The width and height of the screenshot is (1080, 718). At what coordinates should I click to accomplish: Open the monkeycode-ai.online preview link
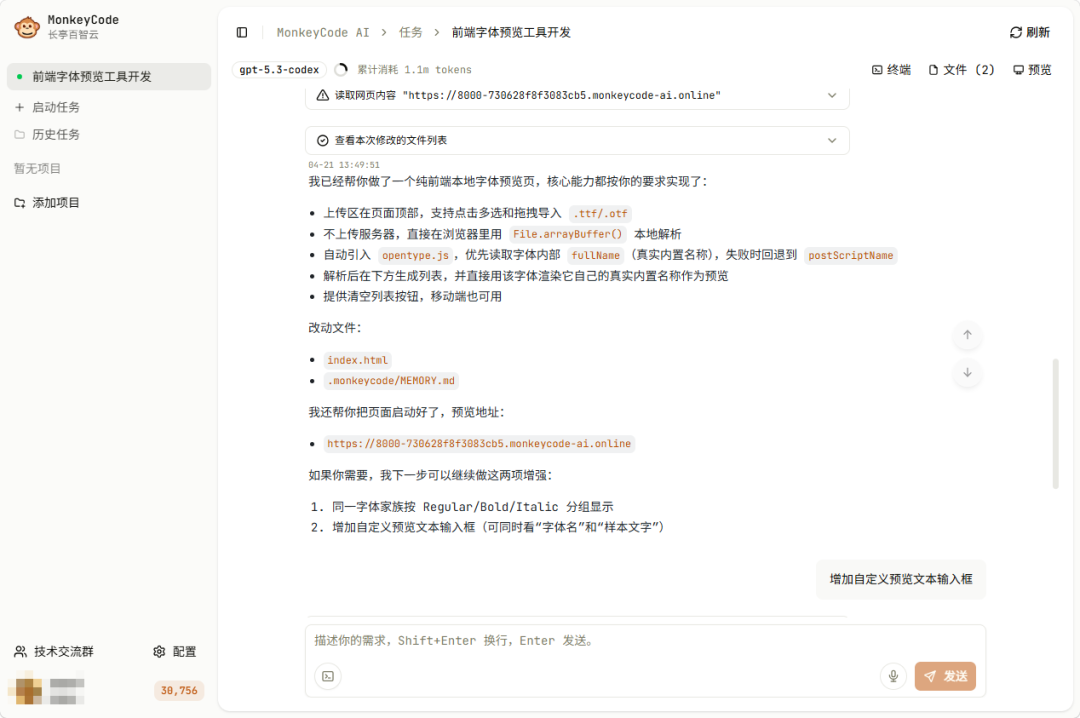pyautogui.click(x=481, y=443)
